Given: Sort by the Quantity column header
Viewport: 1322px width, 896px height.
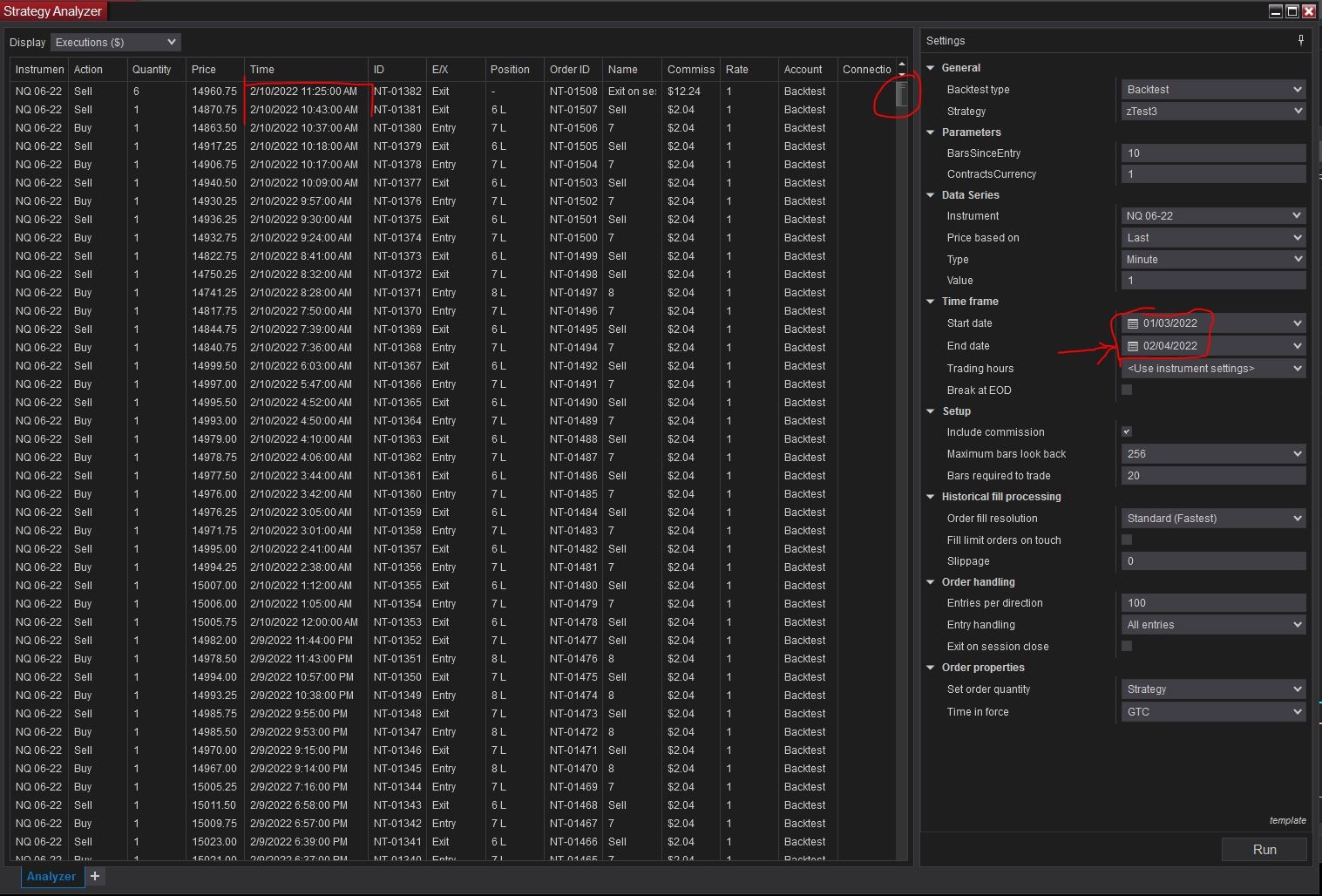Looking at the screenshot, I should 156,69.
